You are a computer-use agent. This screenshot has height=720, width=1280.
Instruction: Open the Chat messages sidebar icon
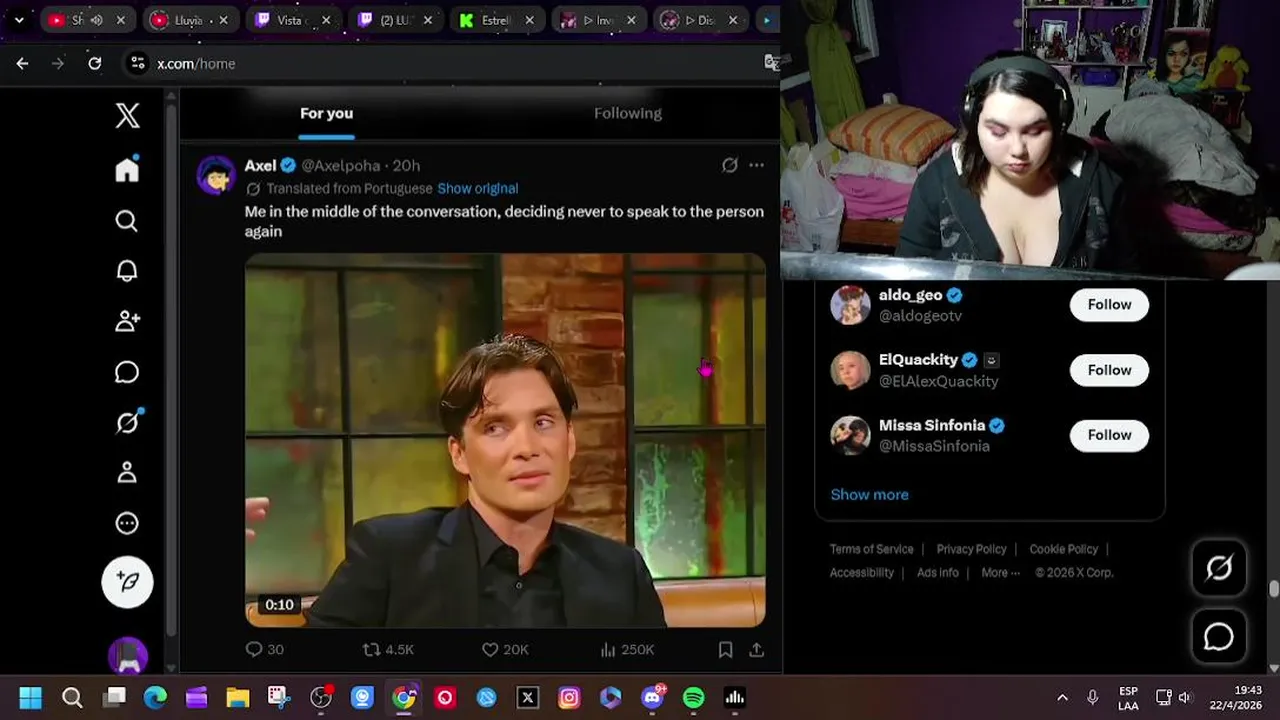[x=127, y=372]
